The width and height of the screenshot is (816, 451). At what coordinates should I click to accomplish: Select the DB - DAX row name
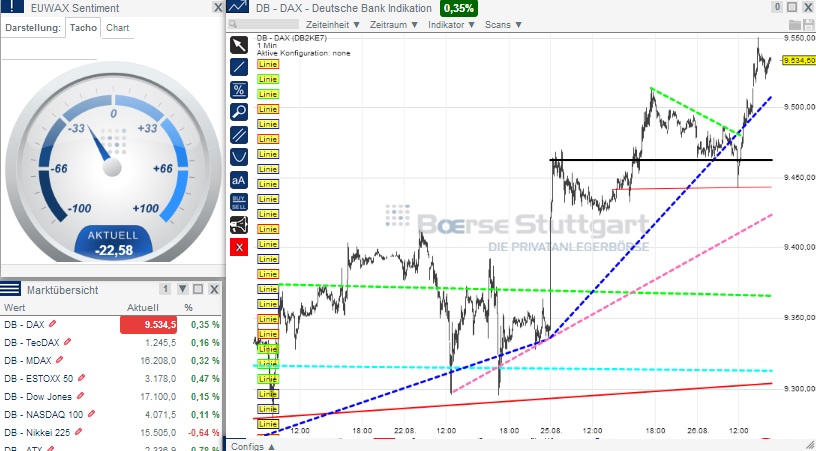(24, 325)
